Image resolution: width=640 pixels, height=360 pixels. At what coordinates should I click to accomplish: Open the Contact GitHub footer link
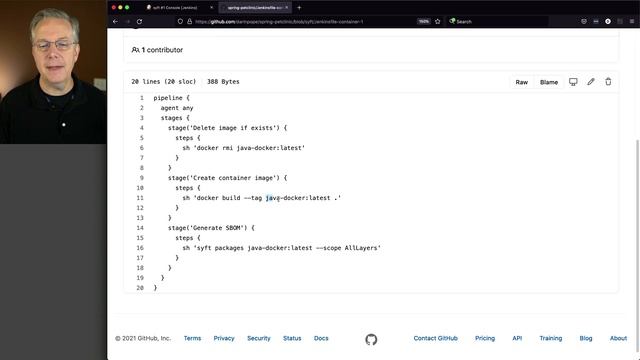point(436,338)
